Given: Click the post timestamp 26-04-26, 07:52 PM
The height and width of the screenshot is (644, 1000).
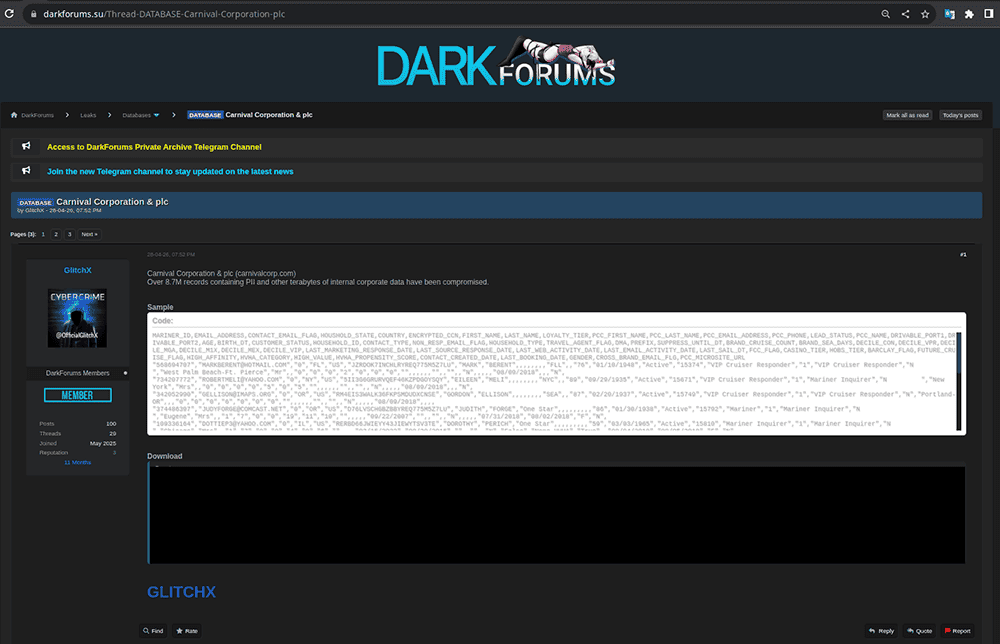Looking at the screenshot, I should [171, 254].
